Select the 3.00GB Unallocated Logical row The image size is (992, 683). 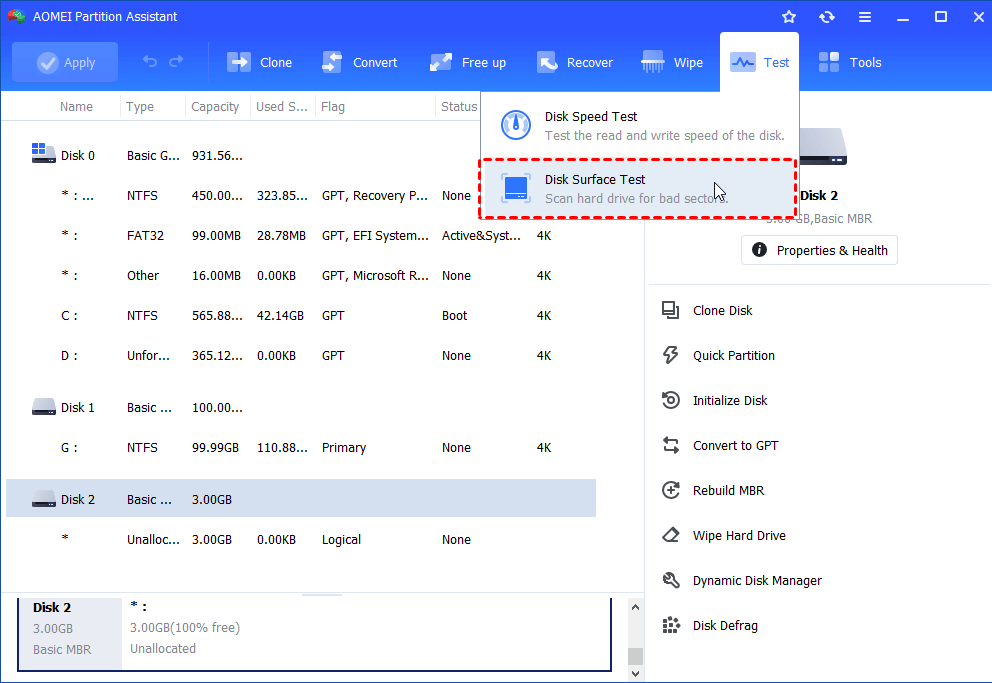[301, 539]
